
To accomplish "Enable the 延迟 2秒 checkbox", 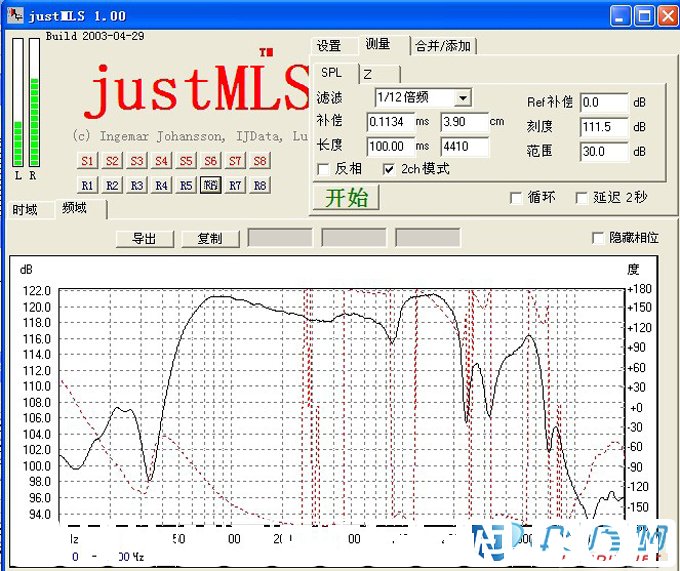I will (581, 198).
